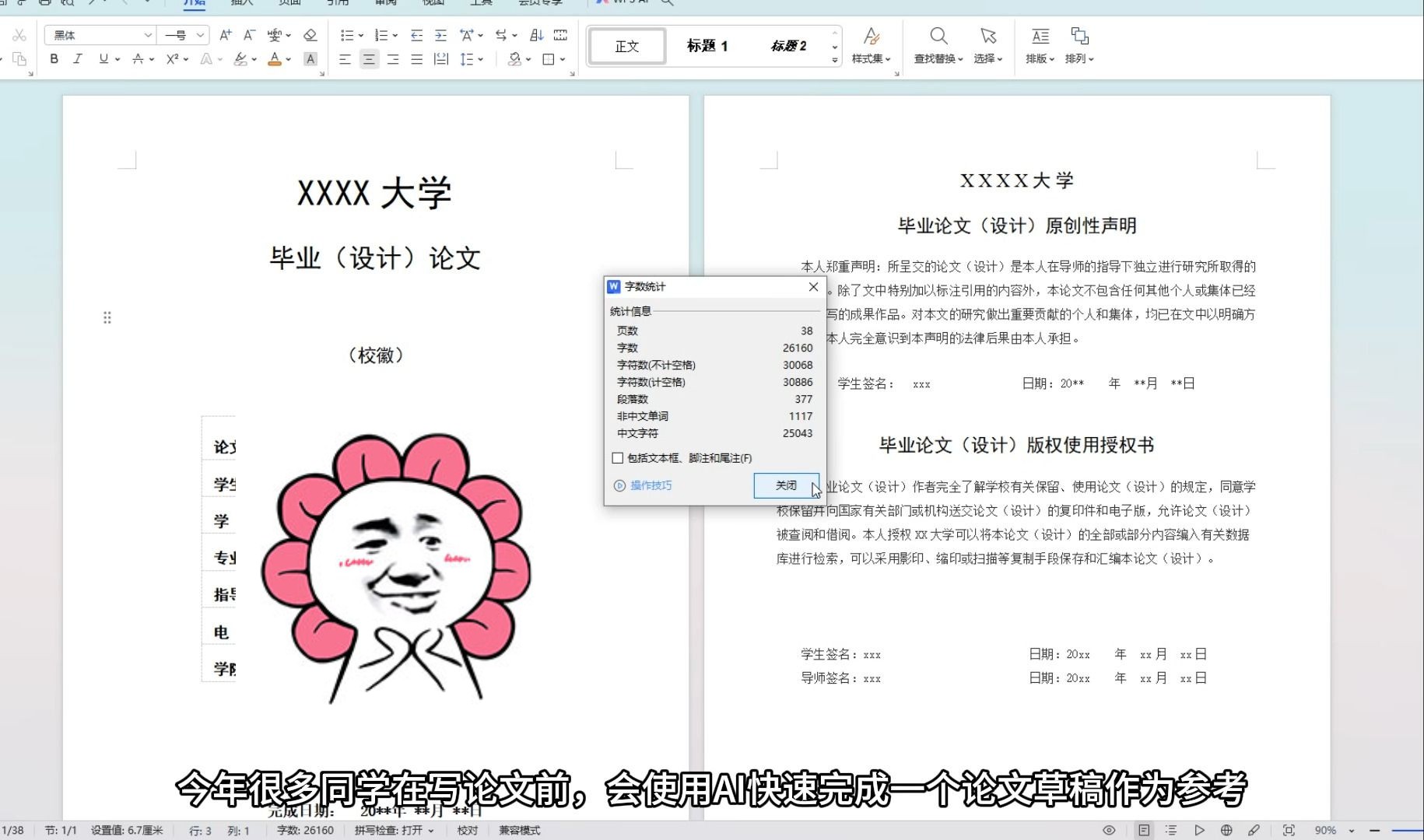
Task: Click the shading fill bucket color
Action: click(514, 59)
